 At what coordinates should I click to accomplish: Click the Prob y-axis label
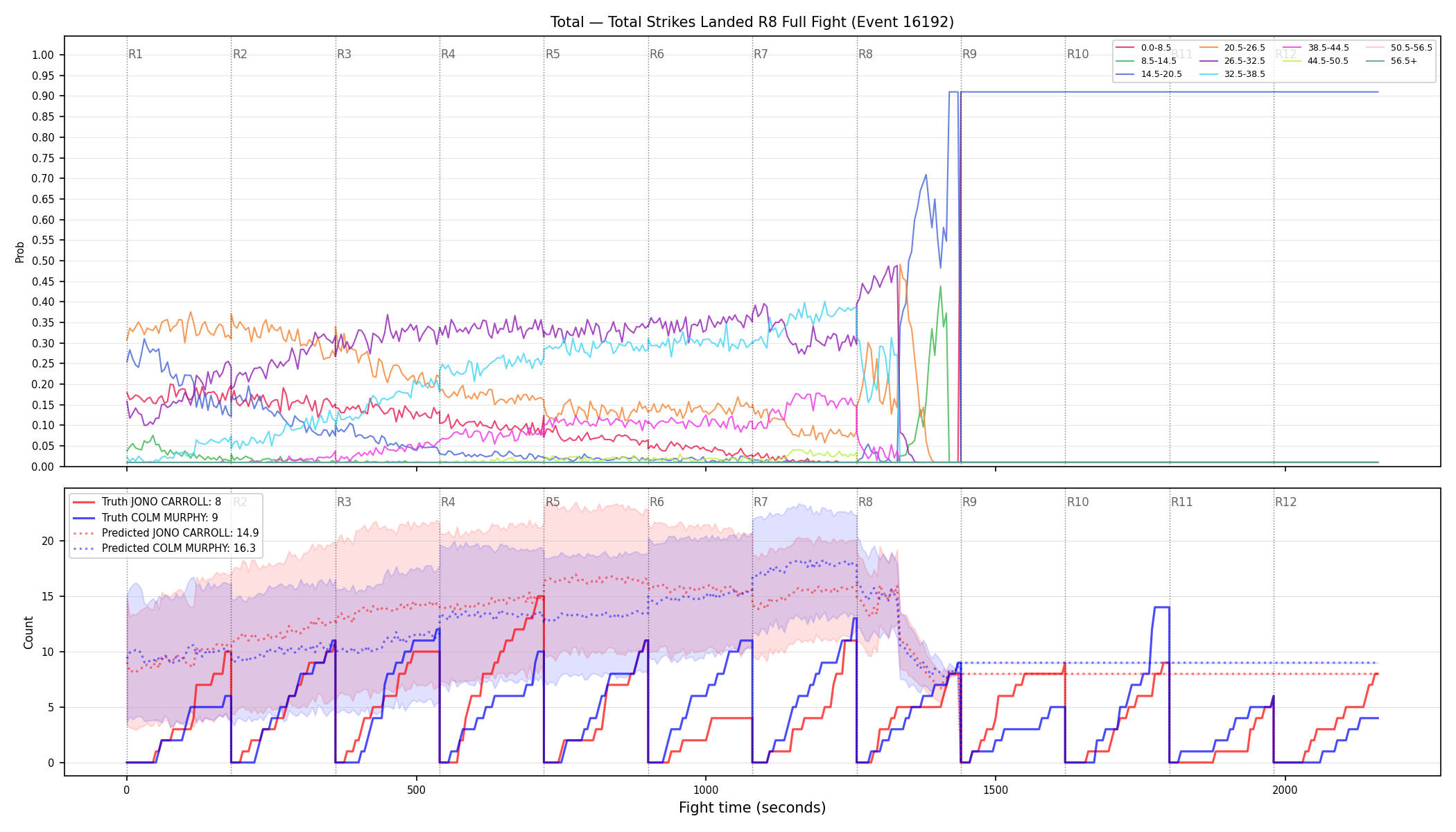point(19,252)
